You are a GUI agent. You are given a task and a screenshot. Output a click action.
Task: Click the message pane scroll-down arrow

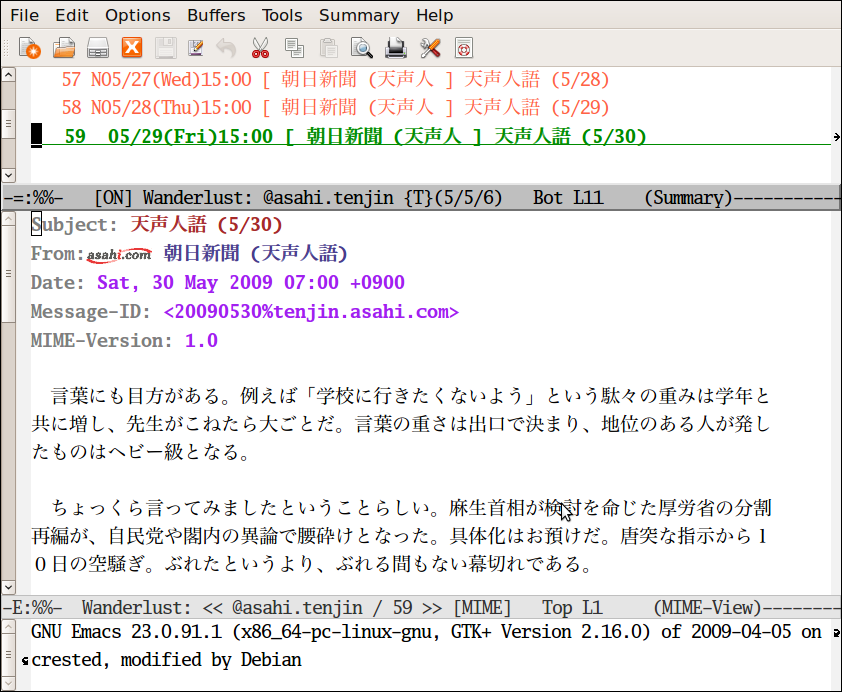click(8, 587)
